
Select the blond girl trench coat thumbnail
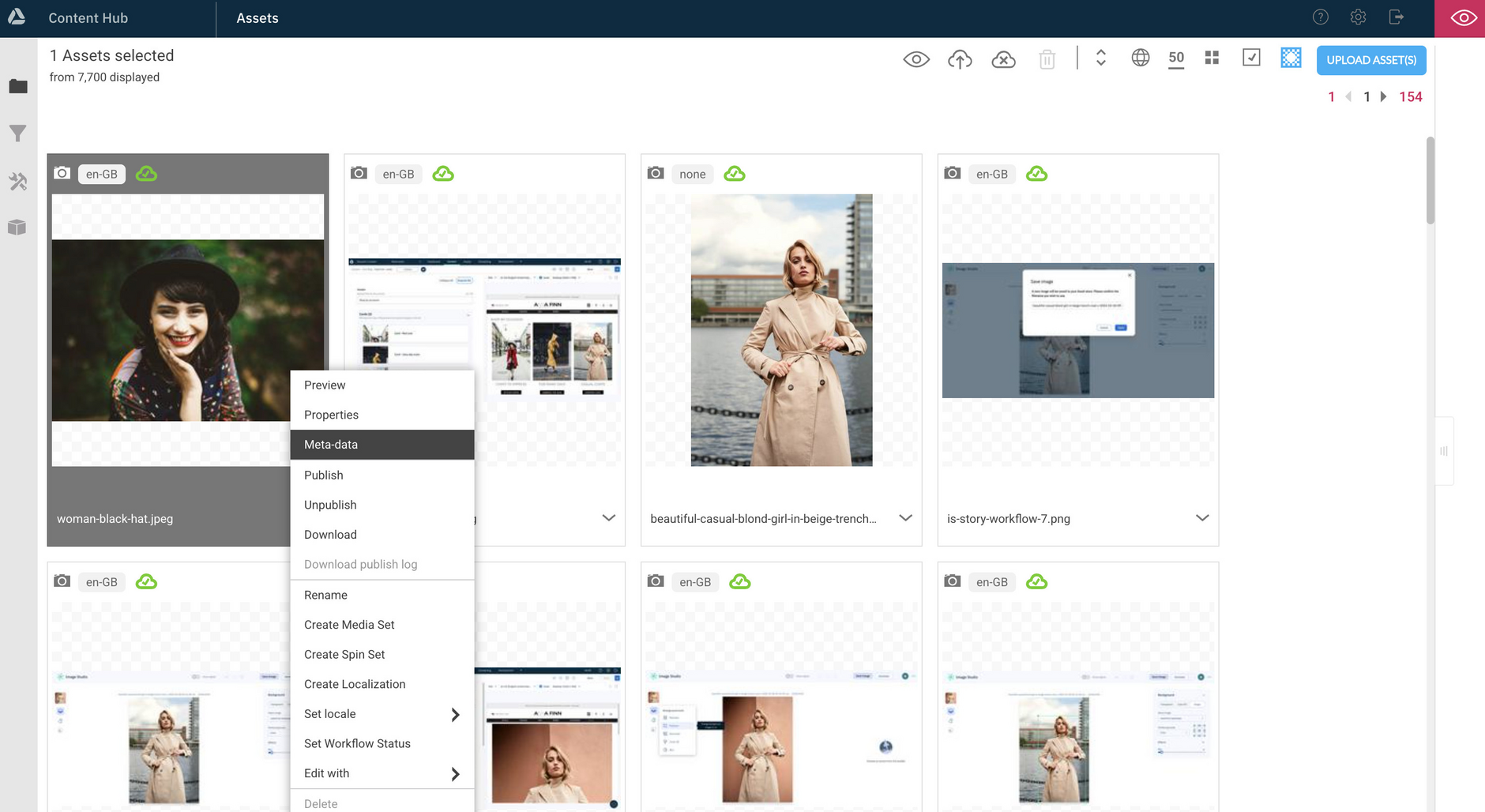[x=781, y=330]
